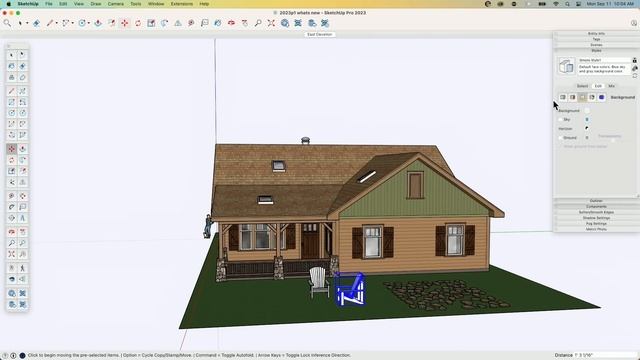640x360 pixels.
Task: Select the Text label tool in top toolbar
Action: [x=204, y=23]
